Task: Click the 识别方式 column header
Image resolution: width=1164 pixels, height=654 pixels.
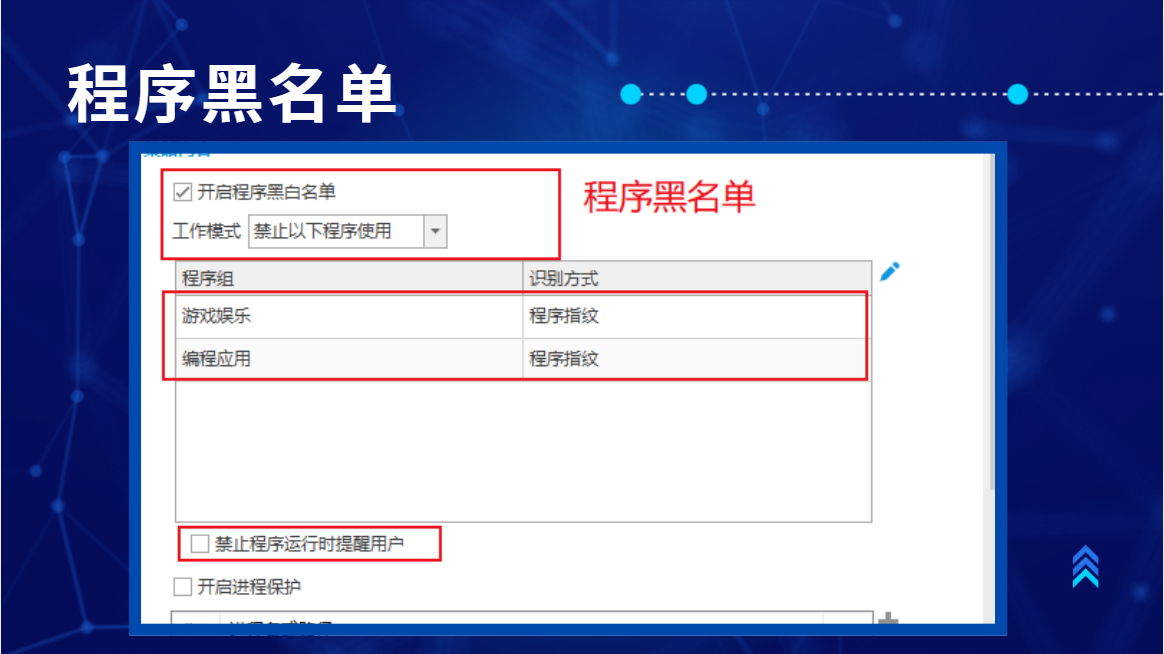Action: (697, 278)
